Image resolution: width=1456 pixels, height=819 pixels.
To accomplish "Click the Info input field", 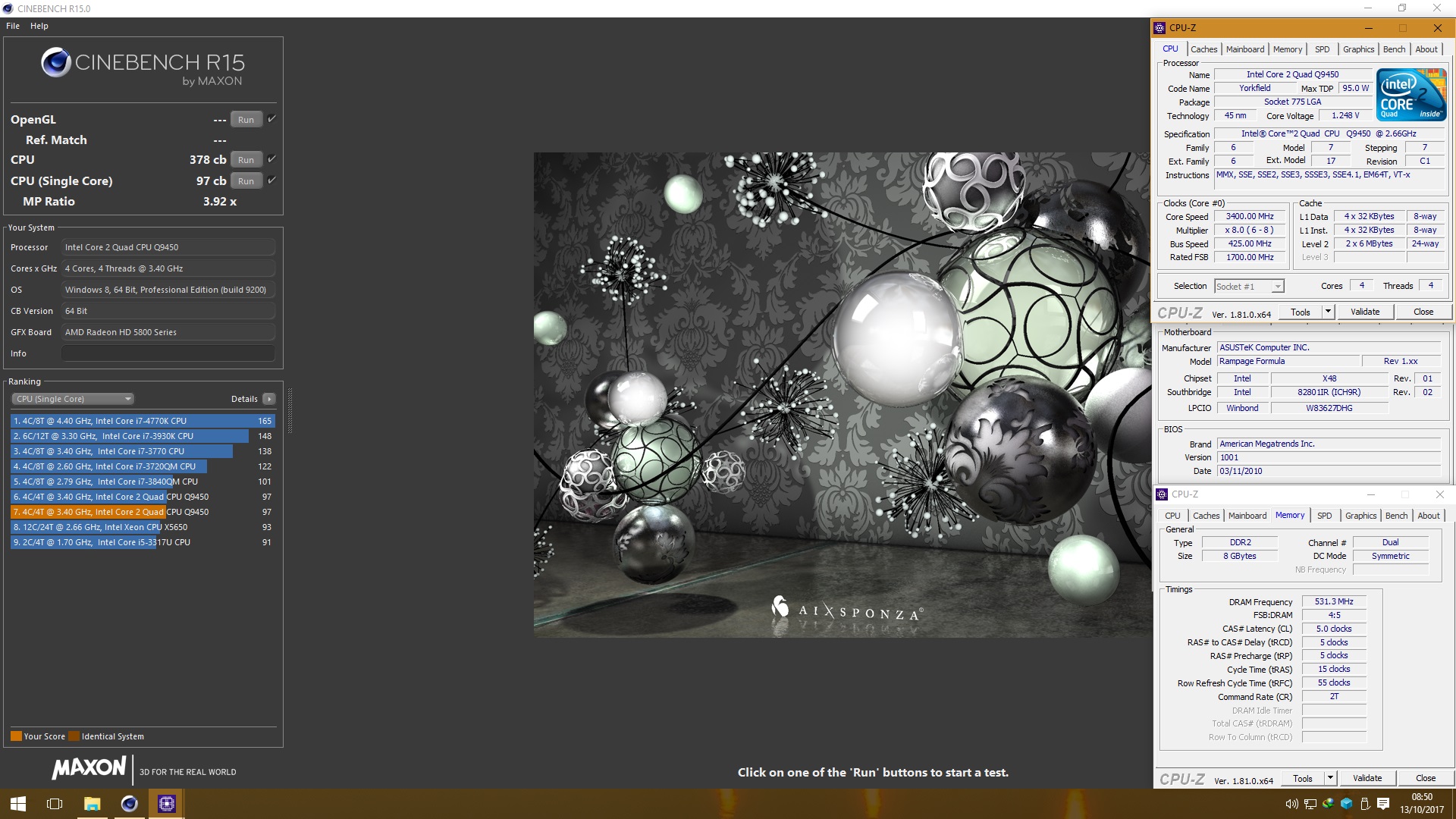I will tap(168, 353).
